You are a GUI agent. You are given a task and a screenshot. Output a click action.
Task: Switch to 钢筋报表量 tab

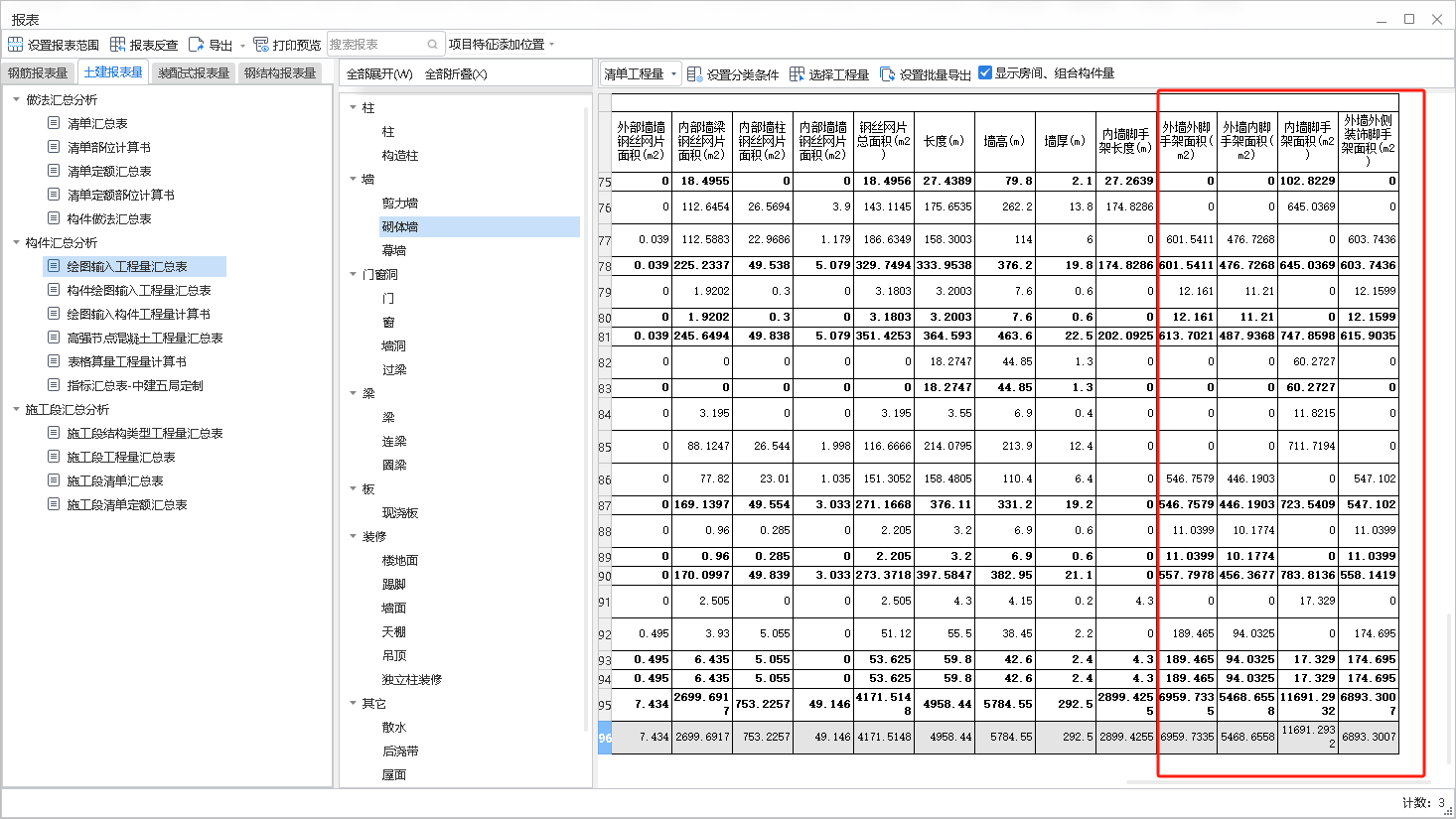(x=38, y=73)
